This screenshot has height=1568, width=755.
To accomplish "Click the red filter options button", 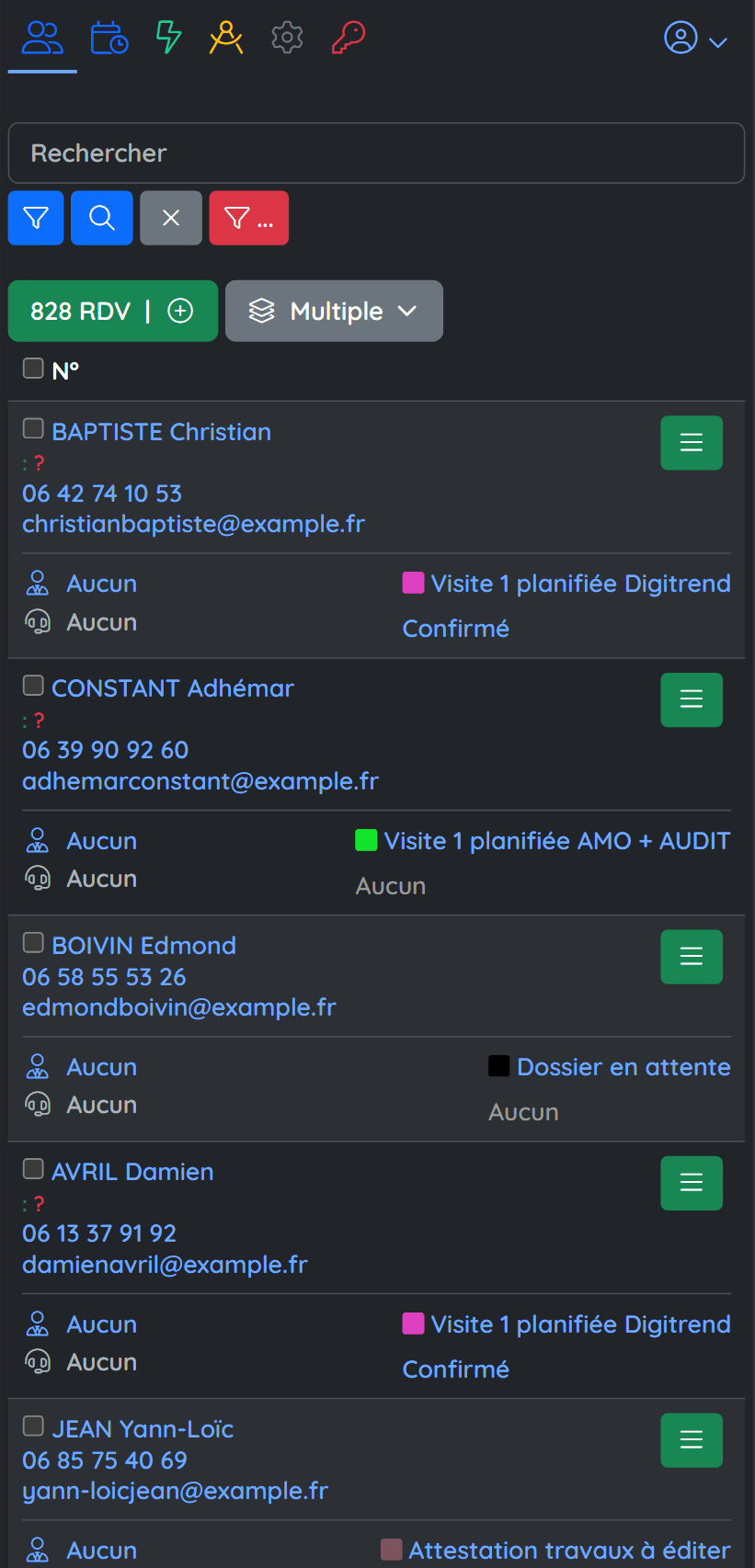I will coord(249,218).
